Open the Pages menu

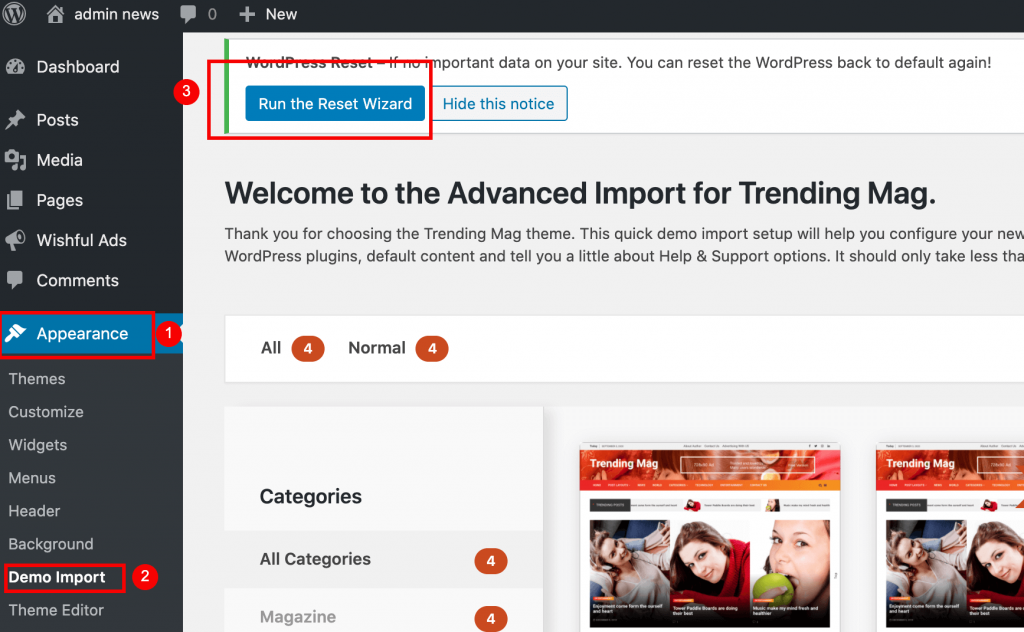(x=59, y=200)
